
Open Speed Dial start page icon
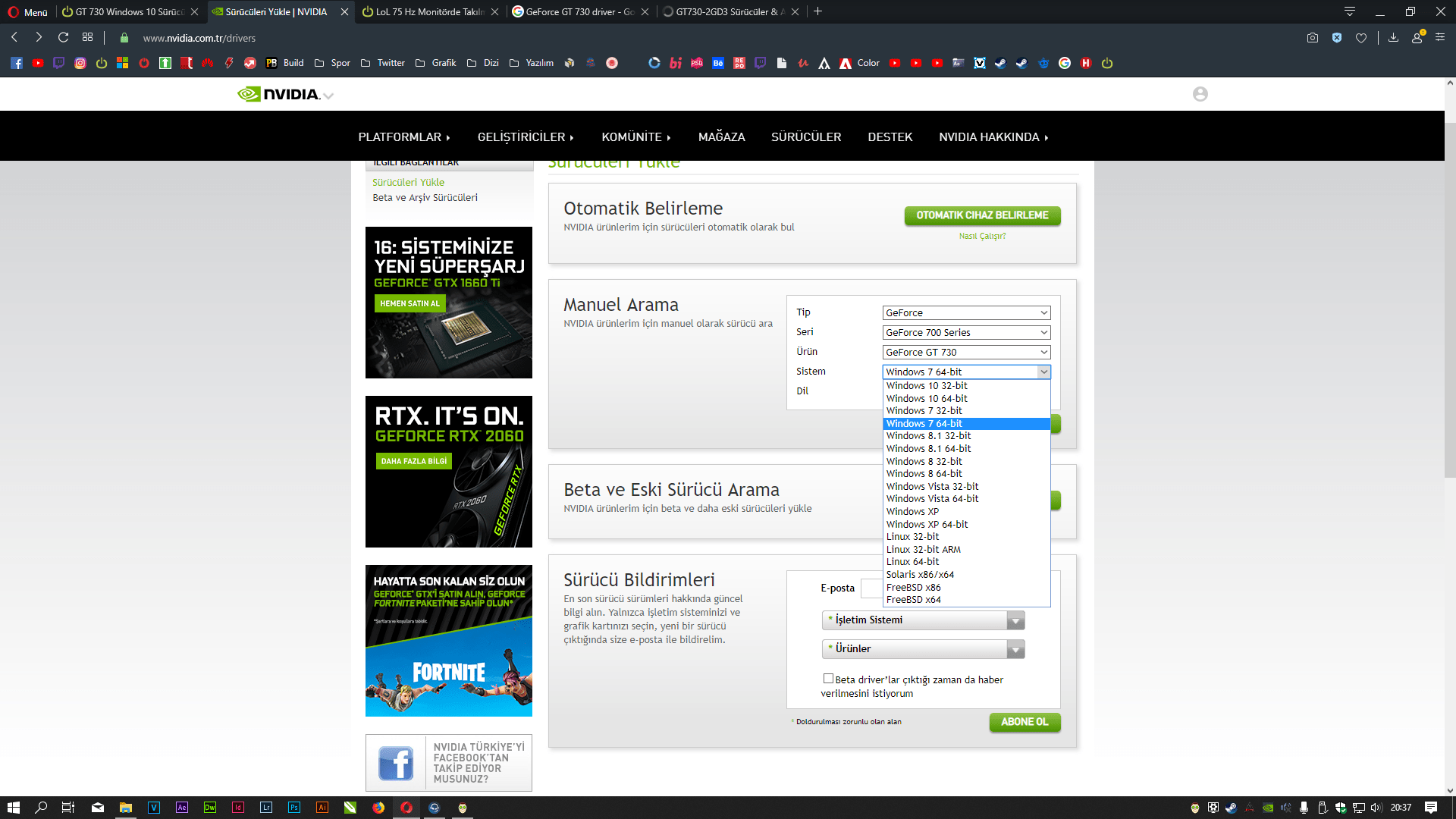coord(88,37)
